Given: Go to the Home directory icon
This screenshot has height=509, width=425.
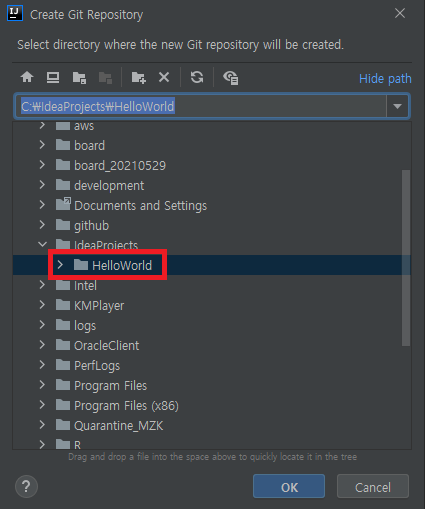Looking at the screenshot, I should pyautogui.click(x=27, y=77).
